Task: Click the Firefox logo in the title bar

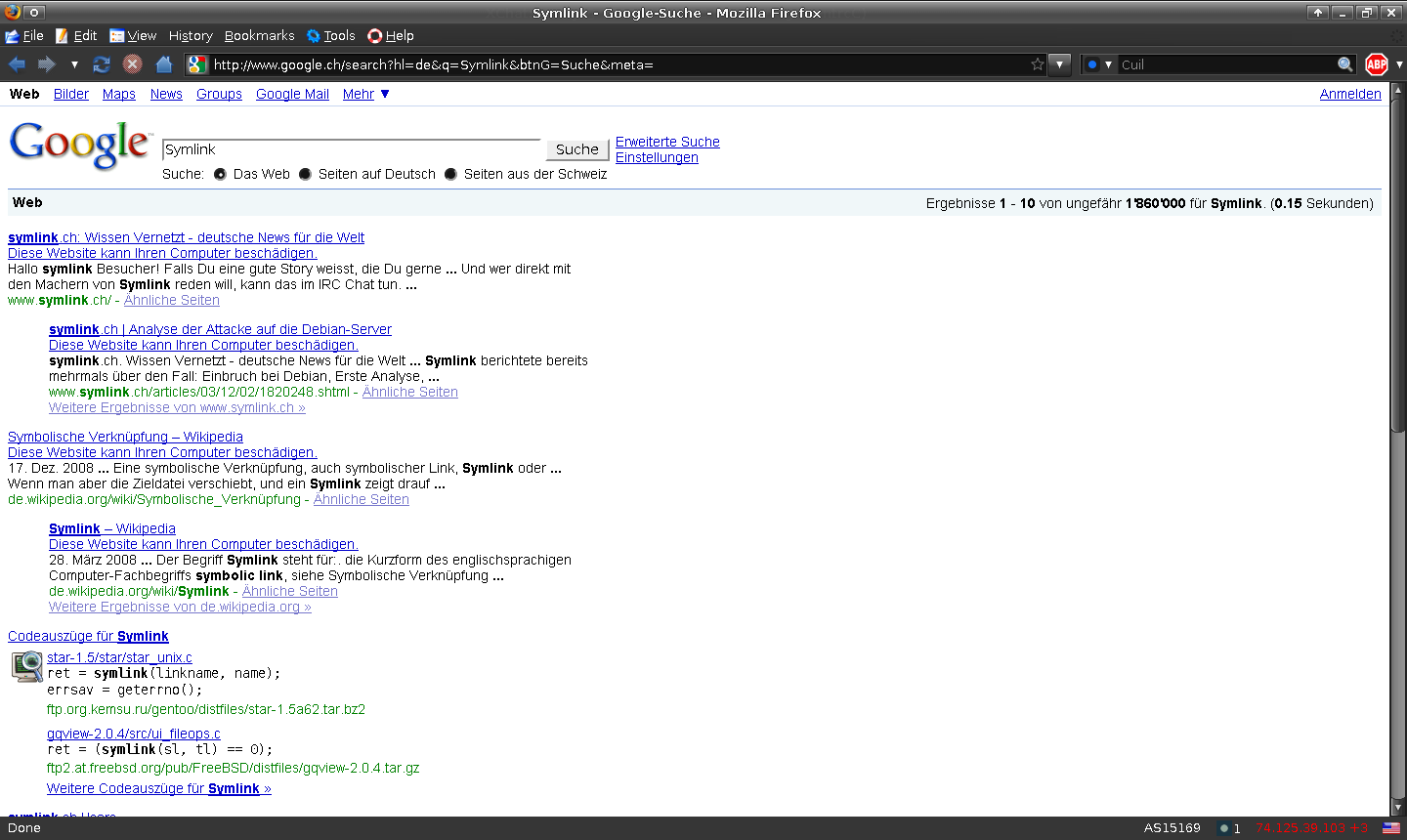Action: coord(13,12)
